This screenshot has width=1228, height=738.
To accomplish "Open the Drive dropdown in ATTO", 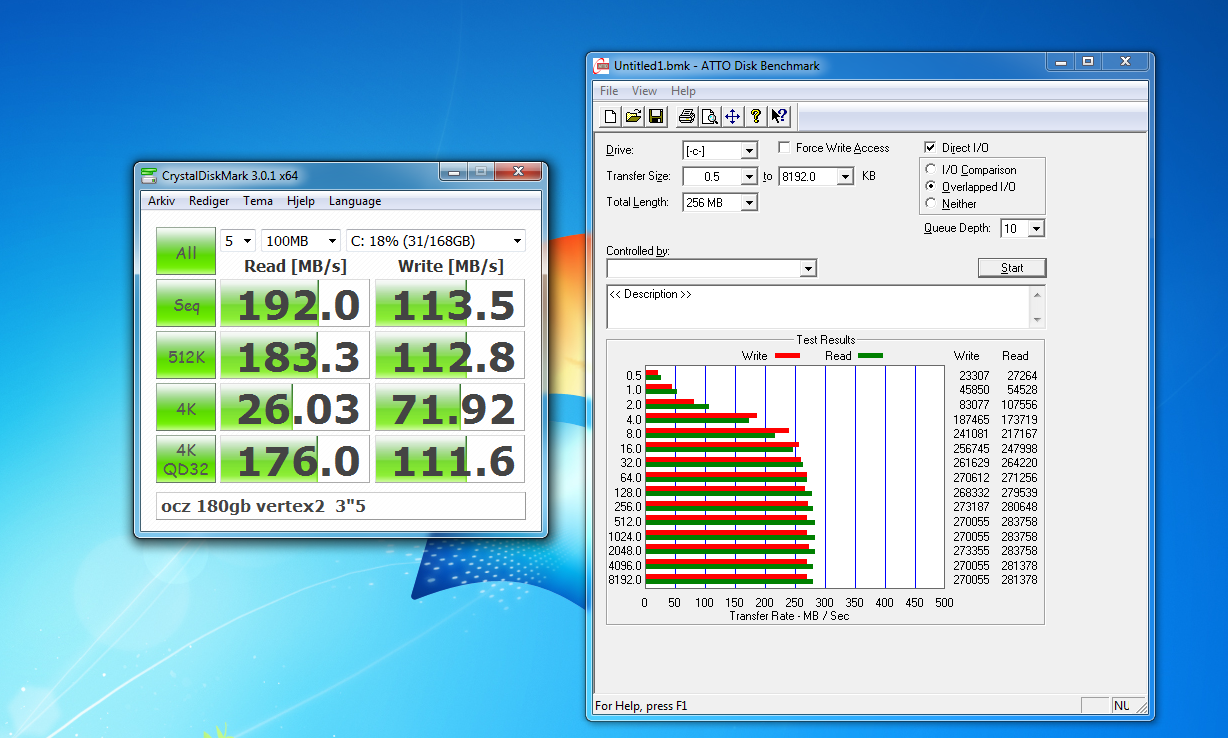I will click(x=749, y=151).
